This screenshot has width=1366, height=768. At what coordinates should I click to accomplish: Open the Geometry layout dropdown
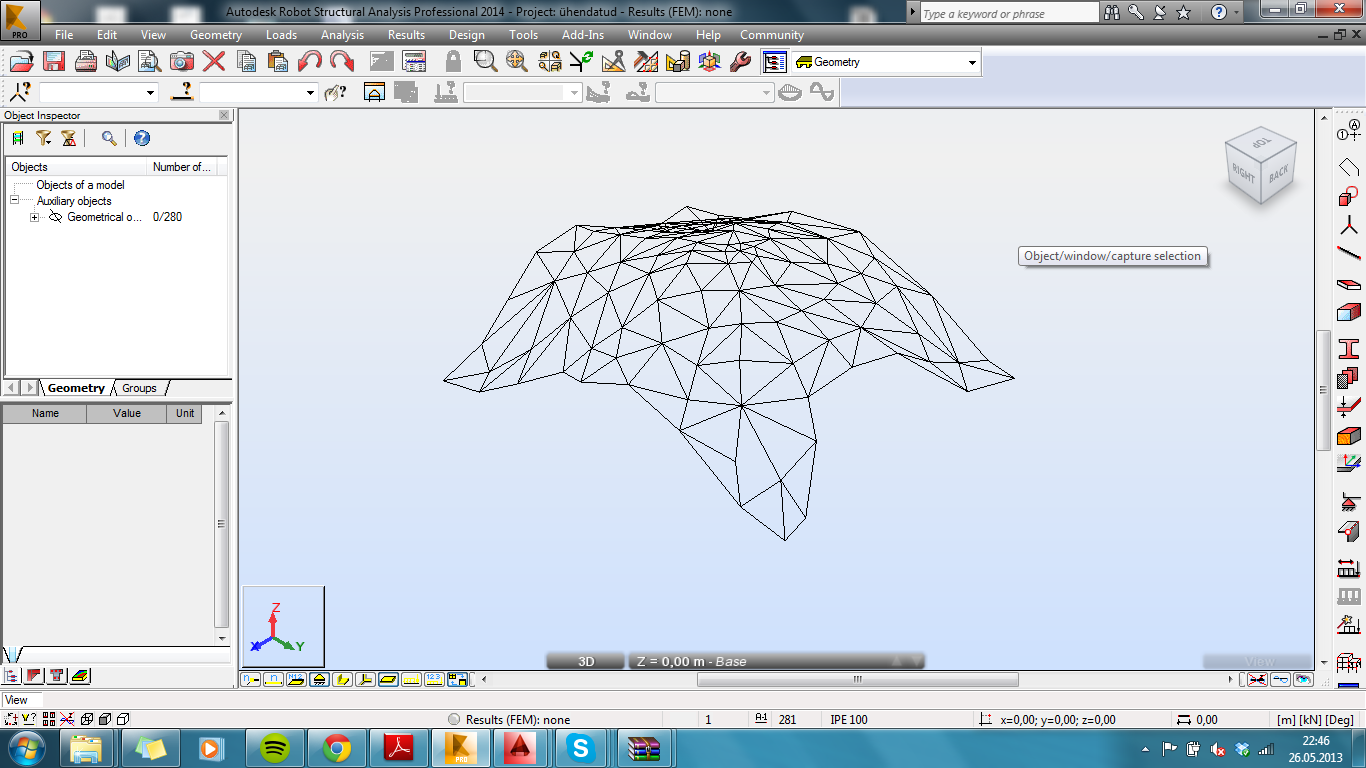coord(972,62)
